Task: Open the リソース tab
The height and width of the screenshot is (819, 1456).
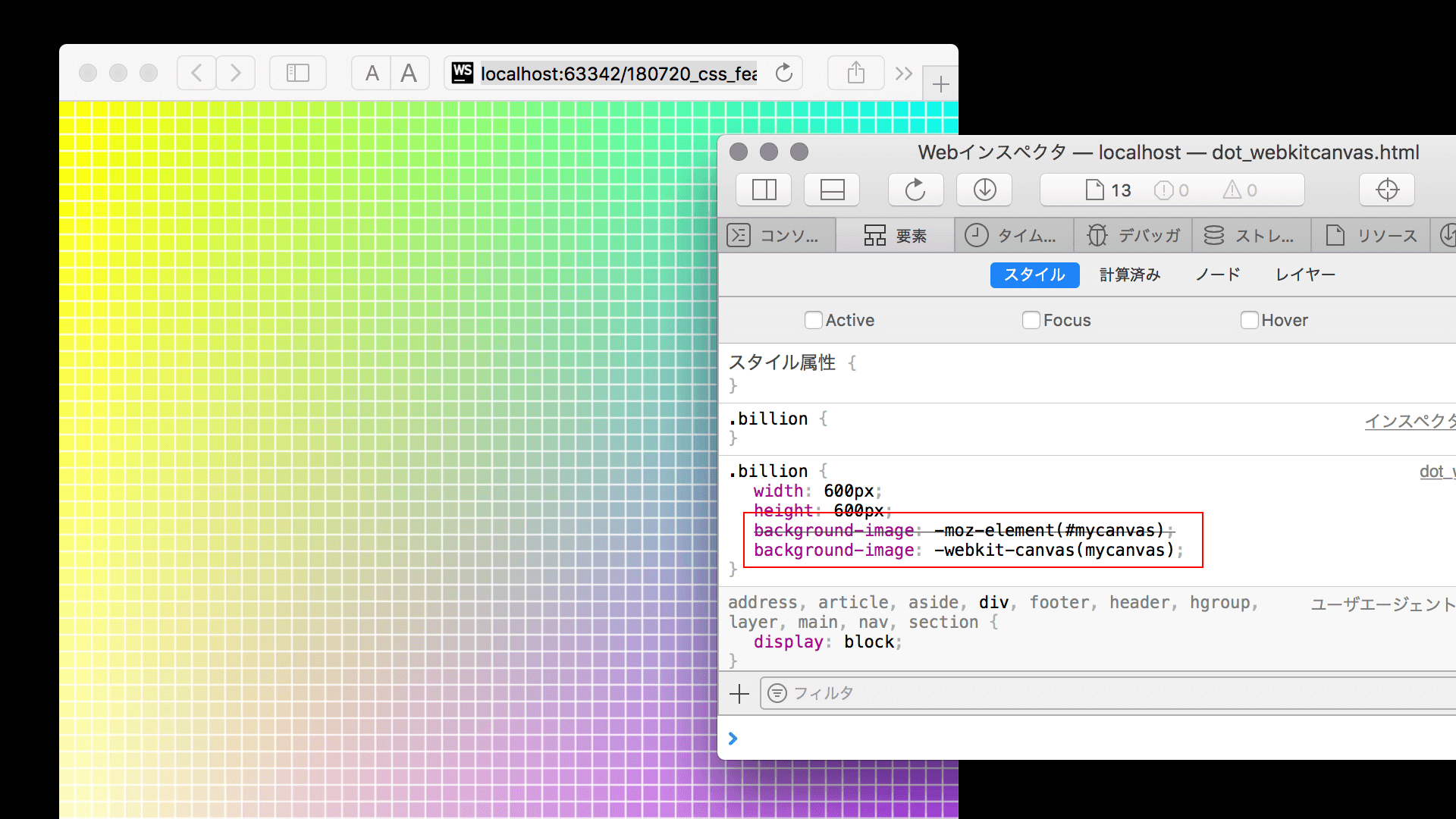Action: (x=1371, y=235)
